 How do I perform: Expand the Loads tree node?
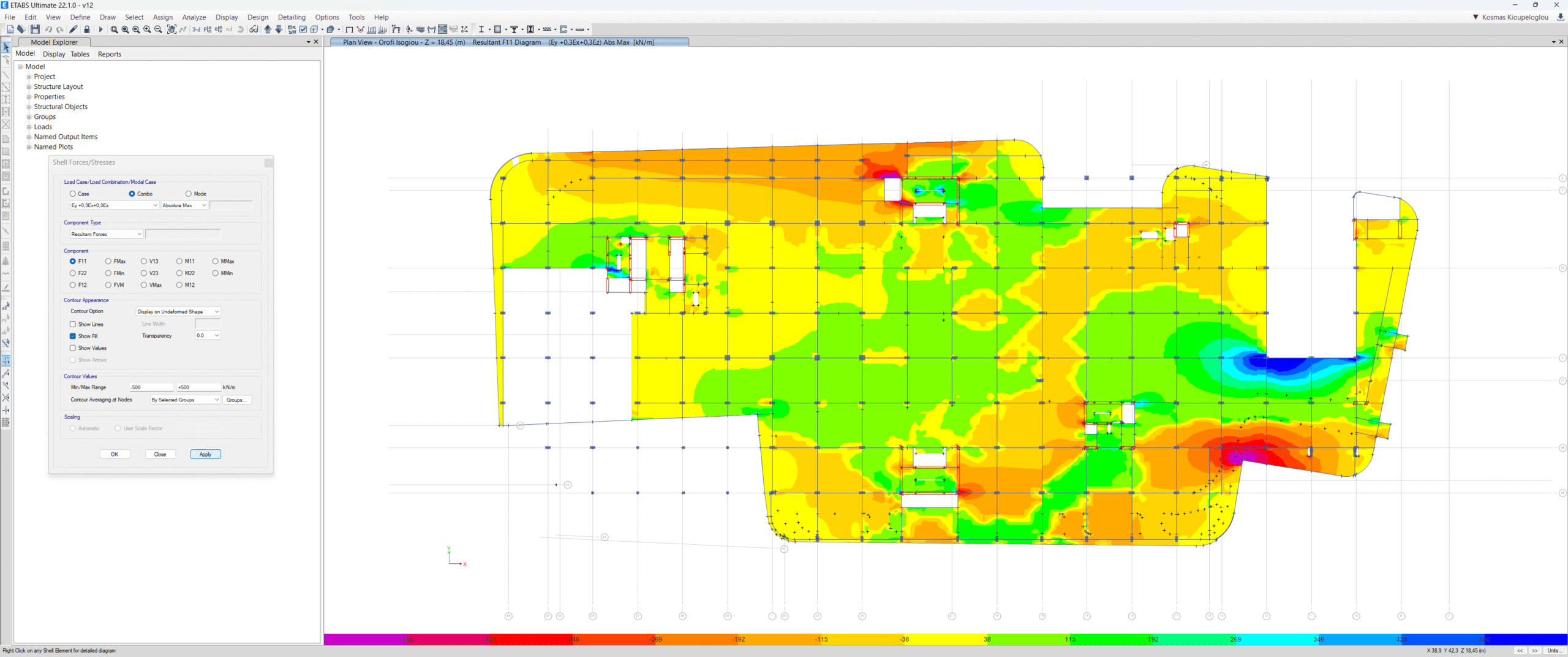[x=29, y=127]
